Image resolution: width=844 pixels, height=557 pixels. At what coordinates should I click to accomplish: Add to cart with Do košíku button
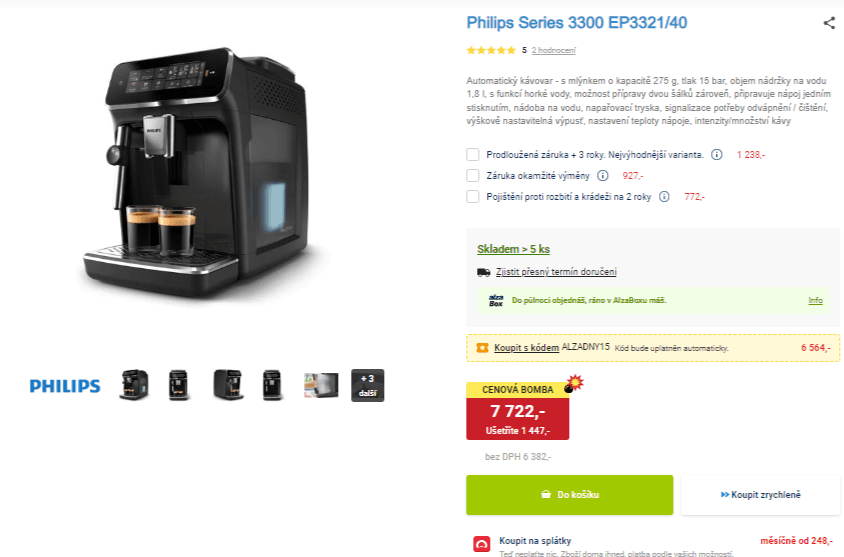[569, 495]
